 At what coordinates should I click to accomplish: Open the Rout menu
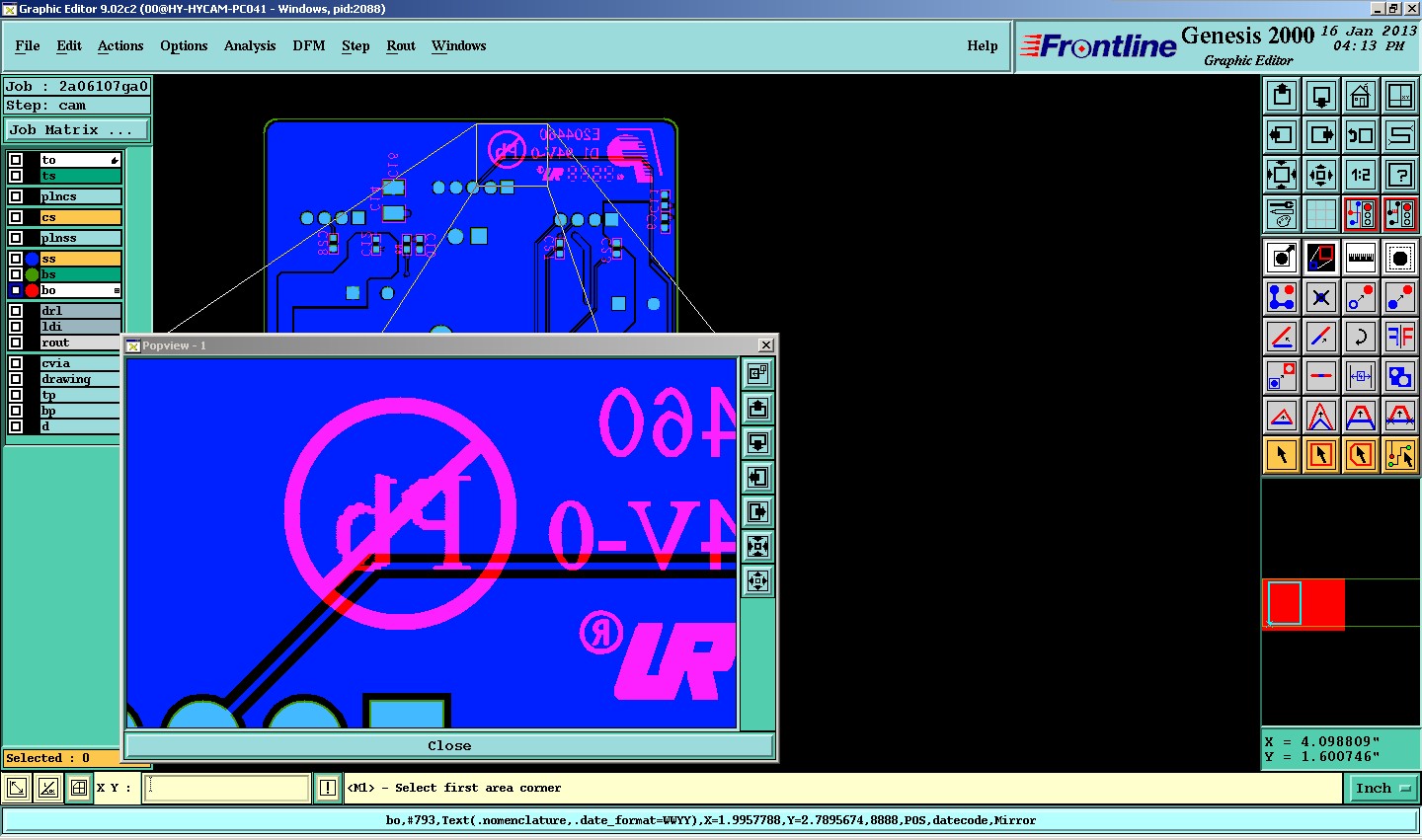pos(401,45)
